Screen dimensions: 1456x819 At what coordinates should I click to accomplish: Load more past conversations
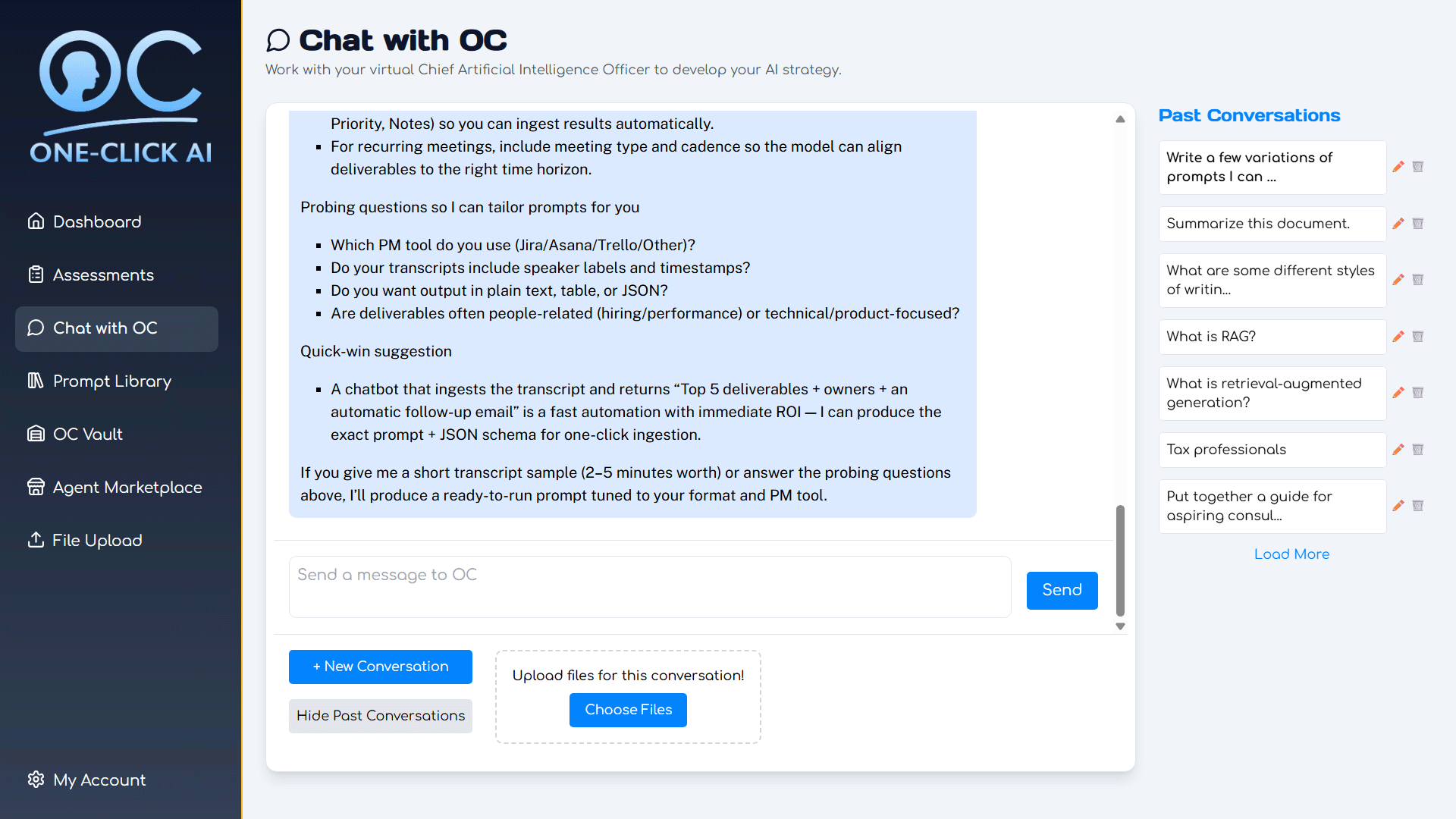[x=1291, y=554]
